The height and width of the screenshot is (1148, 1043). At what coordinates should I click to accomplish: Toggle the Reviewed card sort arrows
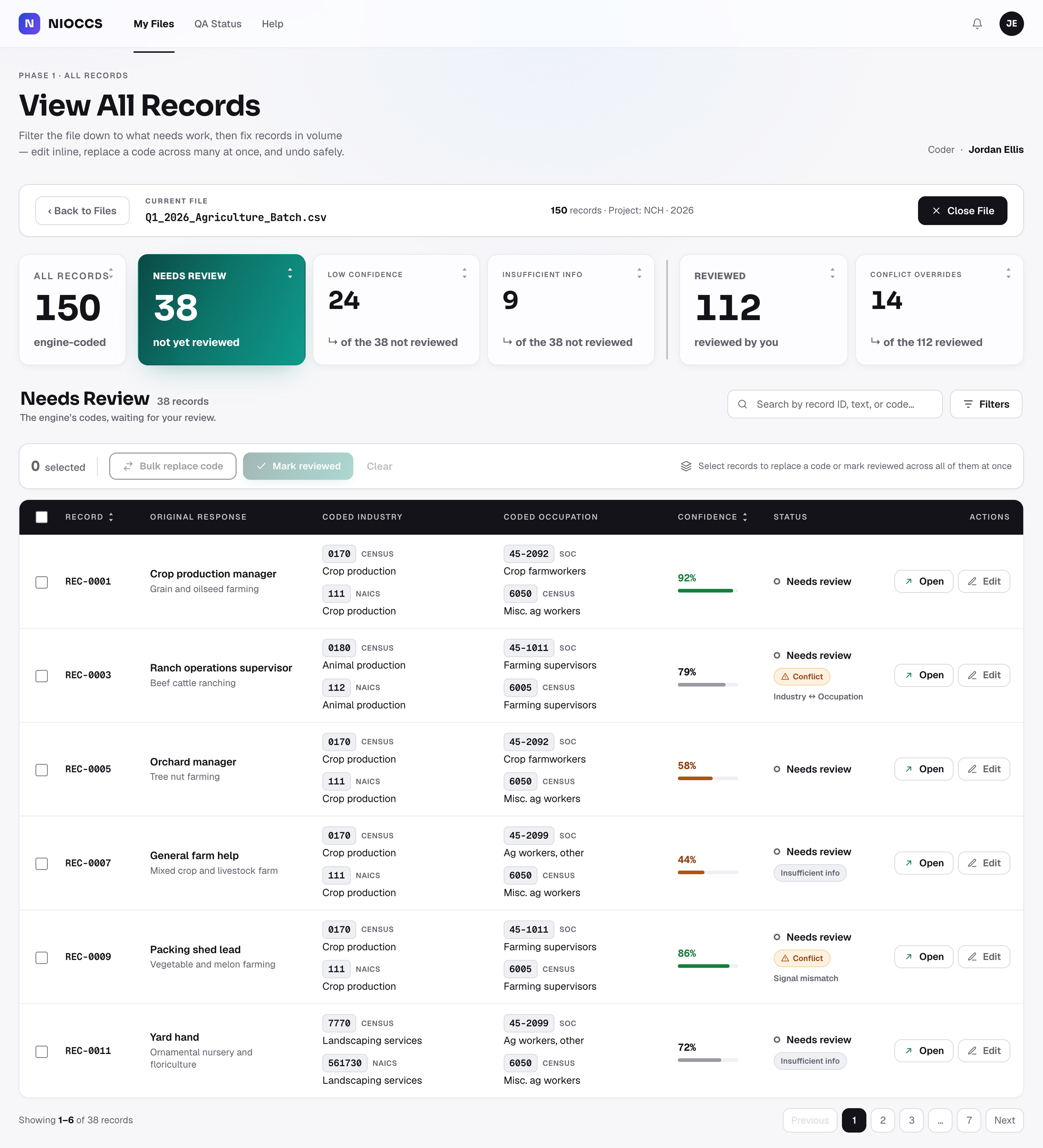point(832,273)
